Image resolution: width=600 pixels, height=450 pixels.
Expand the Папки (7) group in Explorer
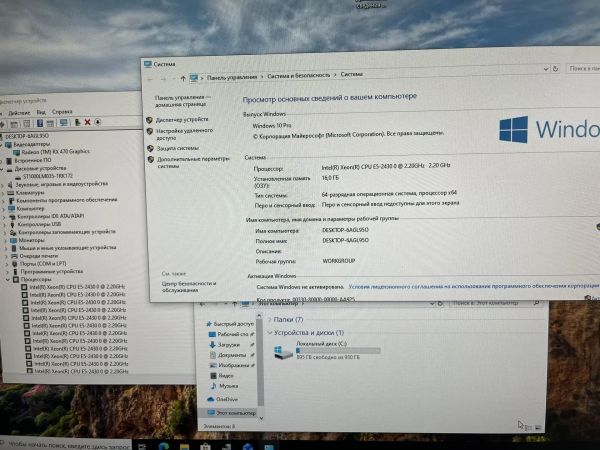click(270, 320)
